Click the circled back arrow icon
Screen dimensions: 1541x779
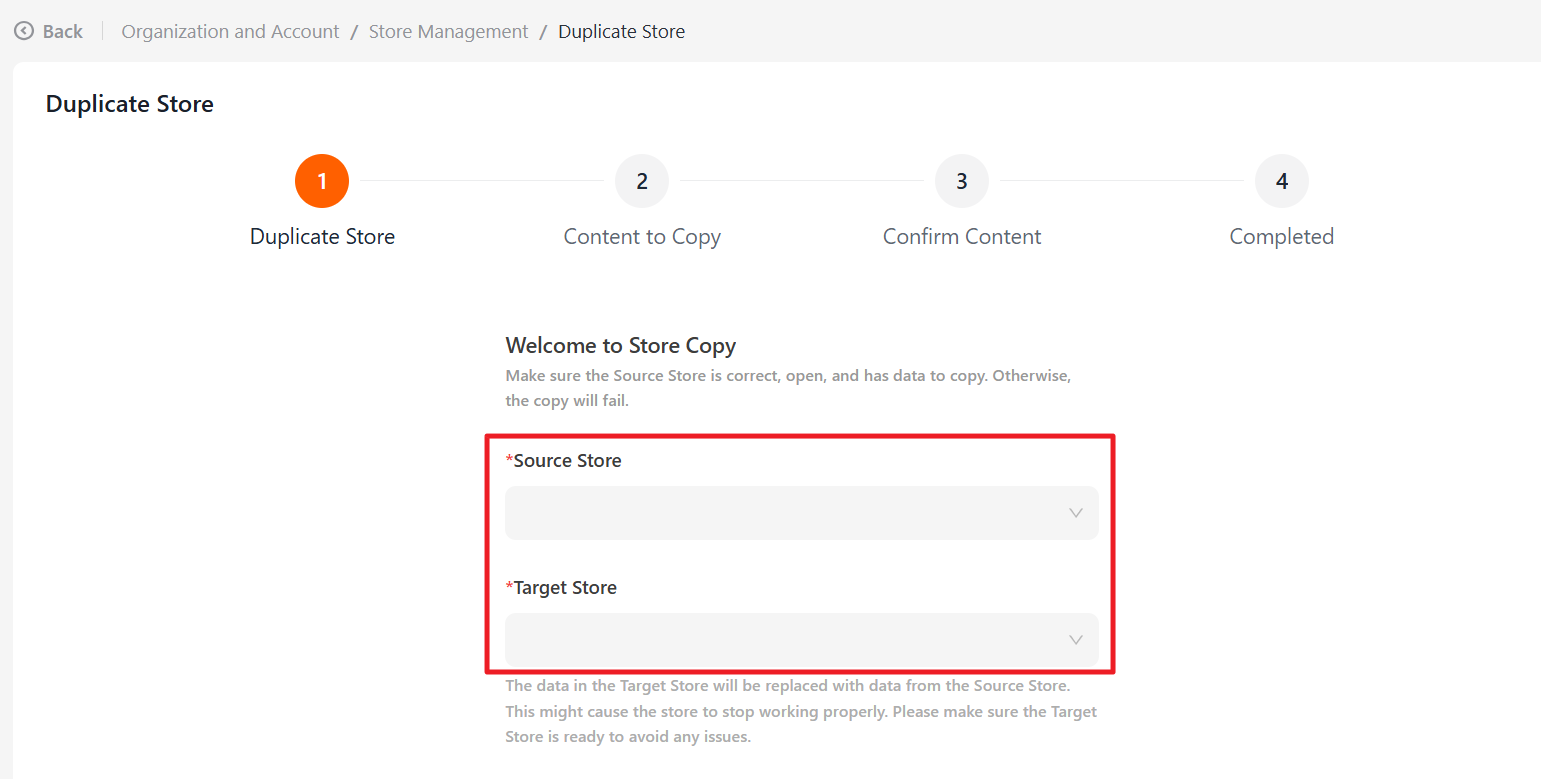pyautogui.click(x=24, y=31)
